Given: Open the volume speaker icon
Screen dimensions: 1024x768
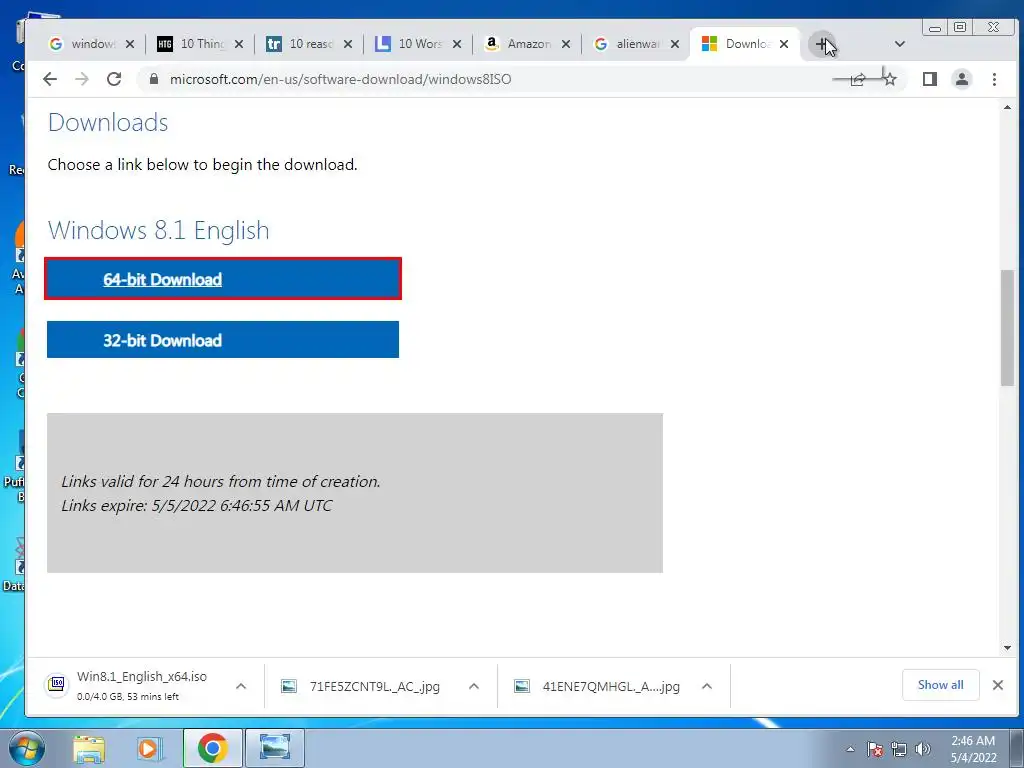Looking at the screenshot, I should coord(923,749).
